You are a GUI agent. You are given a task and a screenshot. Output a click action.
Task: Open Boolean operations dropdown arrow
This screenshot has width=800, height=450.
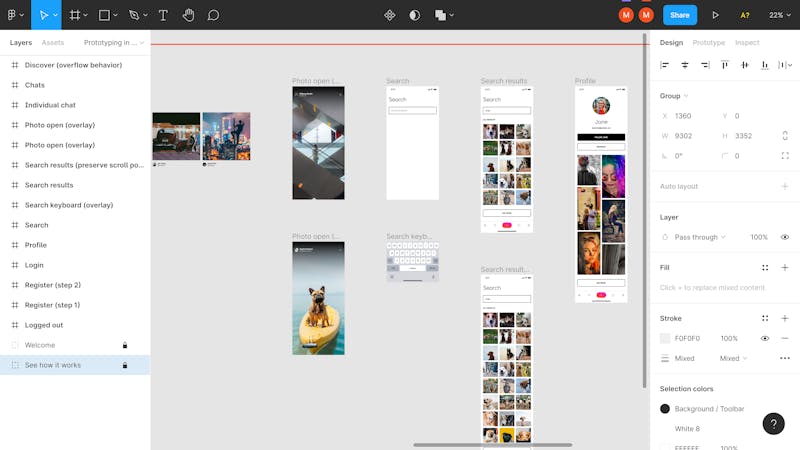(x=452, y=15)
